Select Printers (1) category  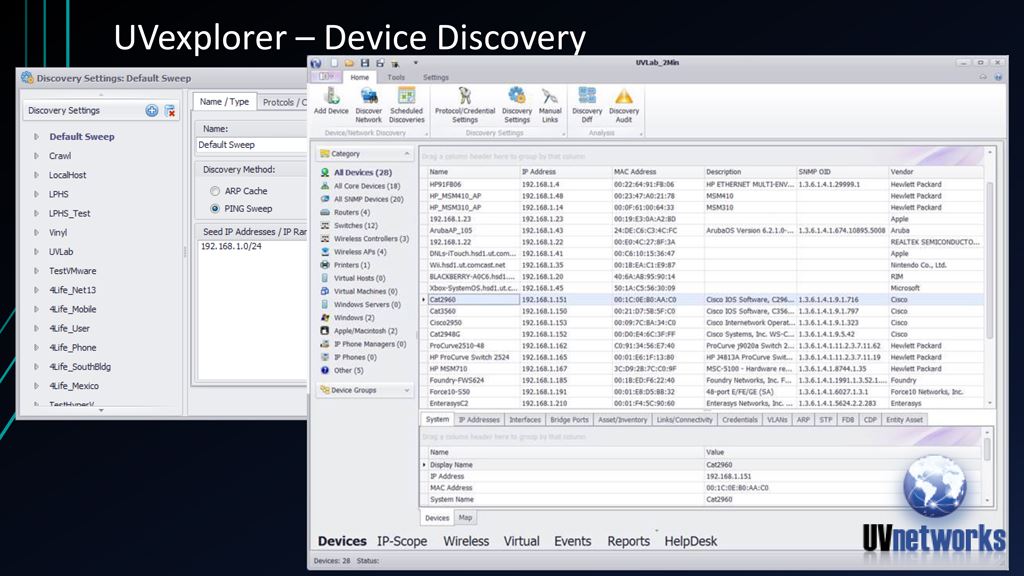[351, 265]
